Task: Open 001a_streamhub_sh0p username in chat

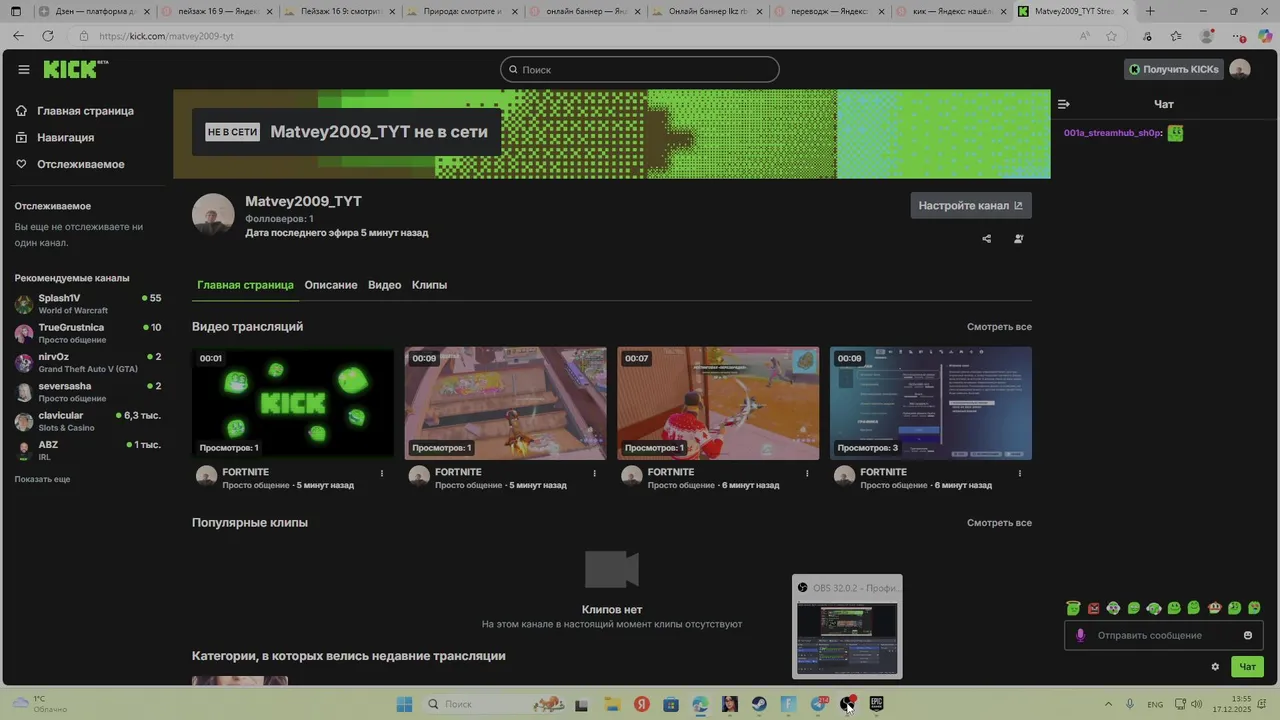Action: coord(1112,133)
